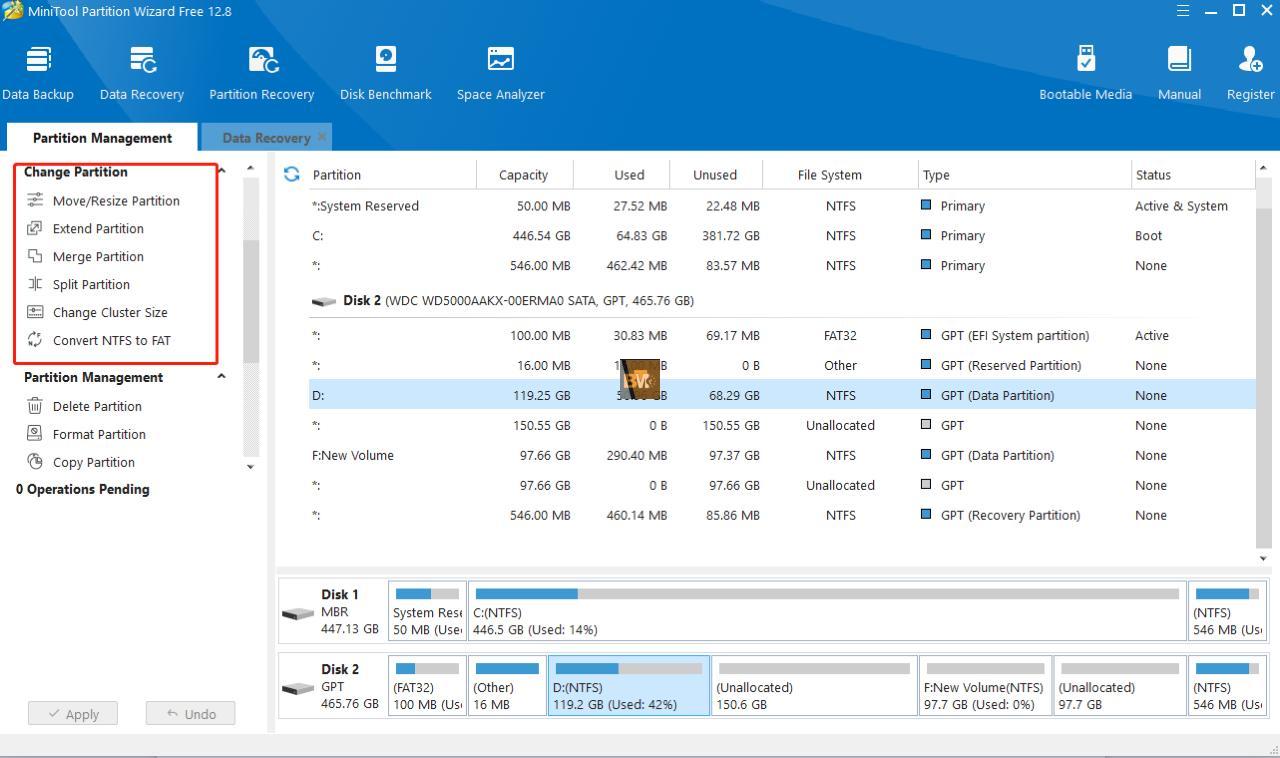1280x758 pixels.
Task: Choose Move/Resize Partition action
Action: pyautogui.click(x=116, y=201)
